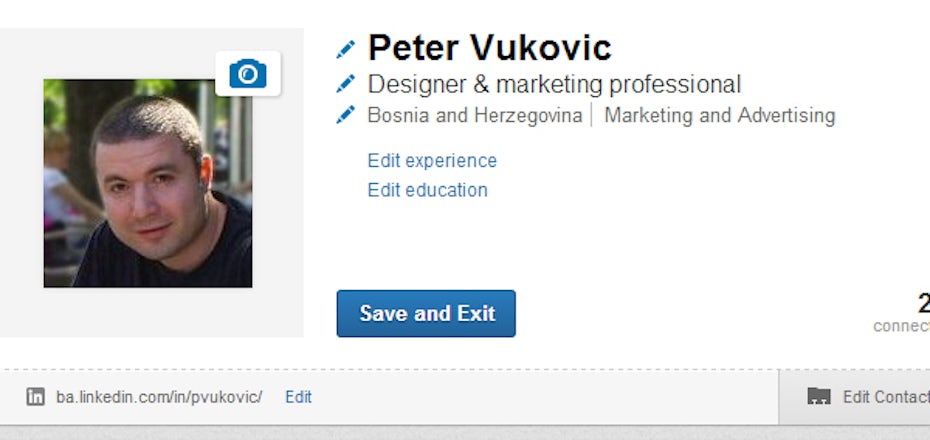930x440 pixels.
Task: Click the Designer & marketing professional headline
Action: click(x=554, y=84)
